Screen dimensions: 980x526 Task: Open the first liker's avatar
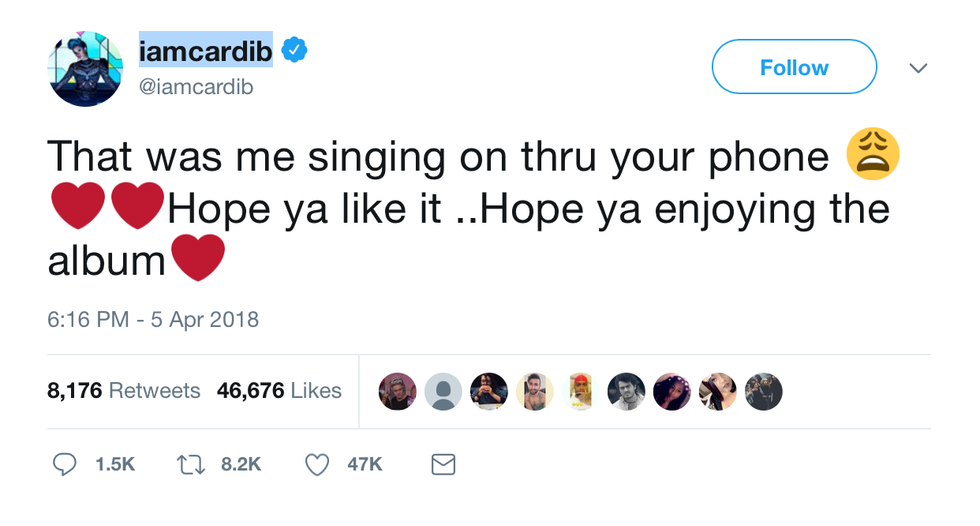pyautogui.click(x=397, y=392)
